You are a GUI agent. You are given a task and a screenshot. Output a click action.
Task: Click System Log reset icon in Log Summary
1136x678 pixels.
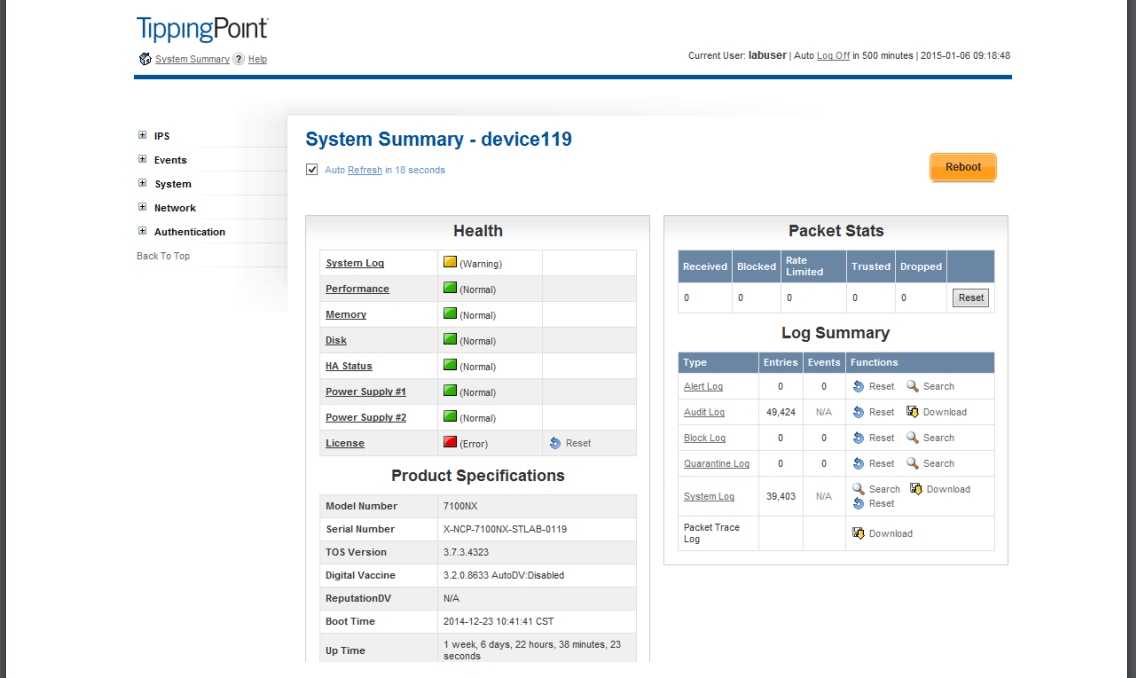click(x=858, y=503)
